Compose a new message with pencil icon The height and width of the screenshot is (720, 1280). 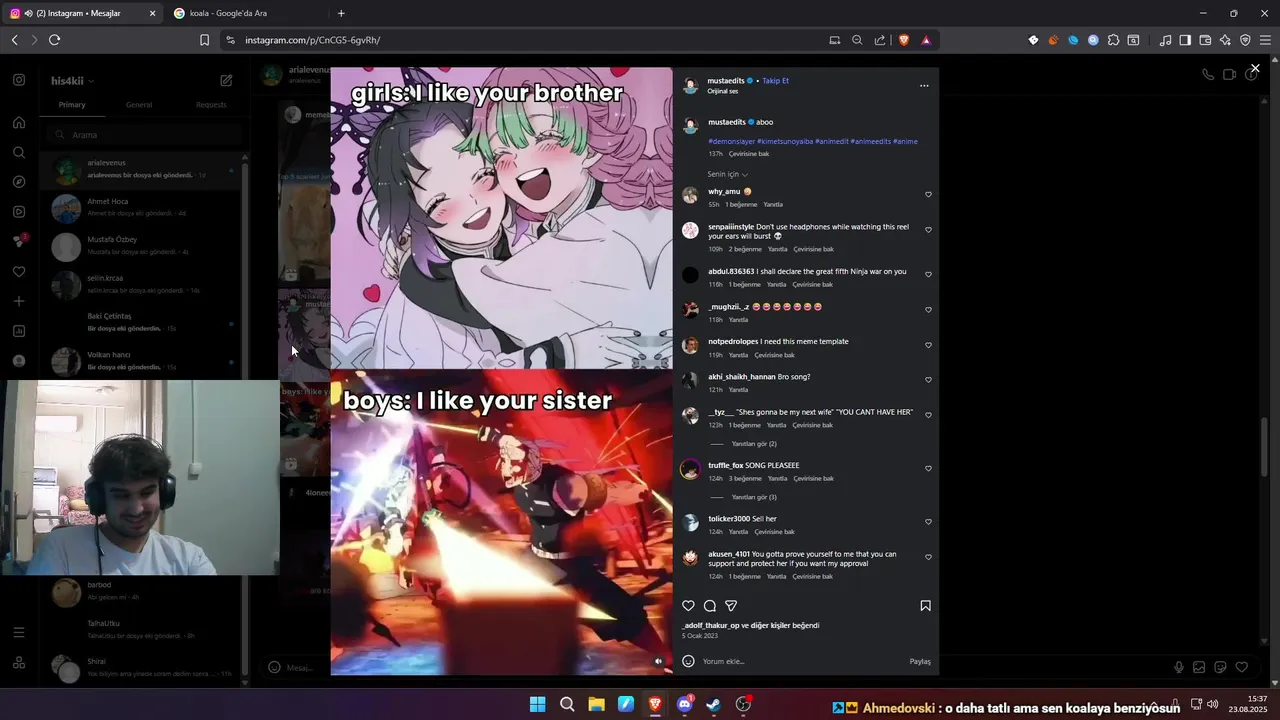(x=226, y=80)
